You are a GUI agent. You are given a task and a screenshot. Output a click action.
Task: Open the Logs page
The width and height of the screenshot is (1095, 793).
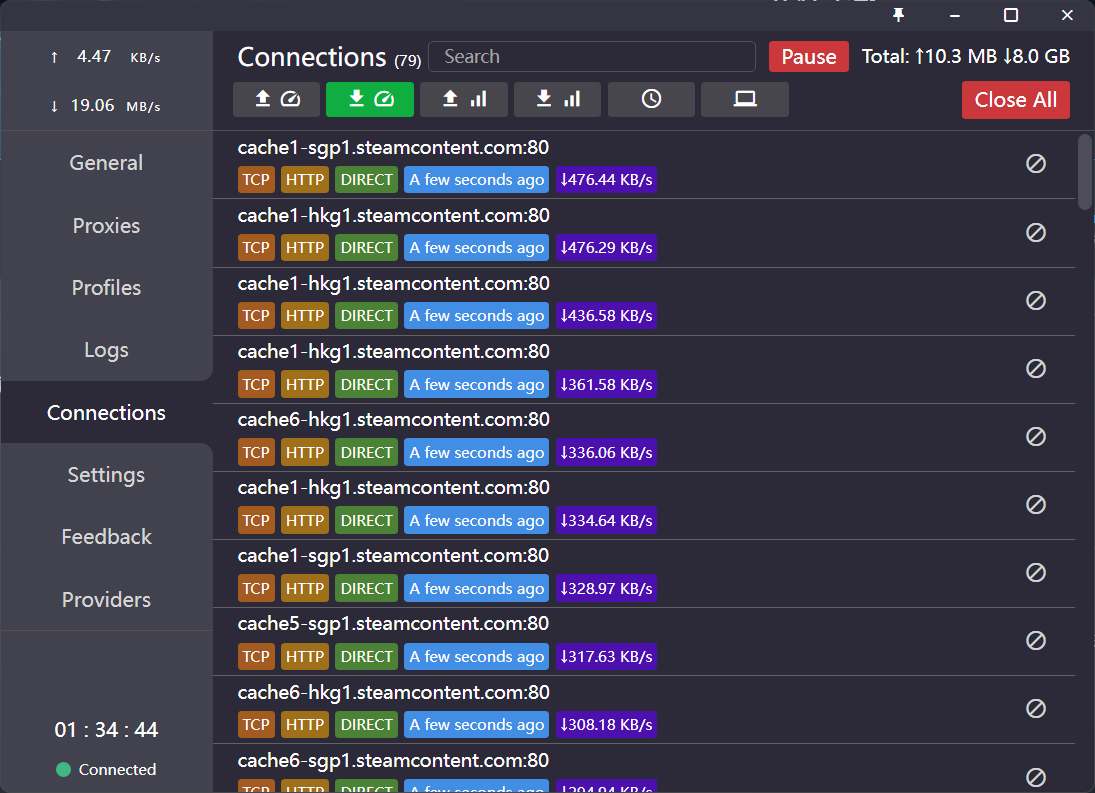click(x=106, y=350)
